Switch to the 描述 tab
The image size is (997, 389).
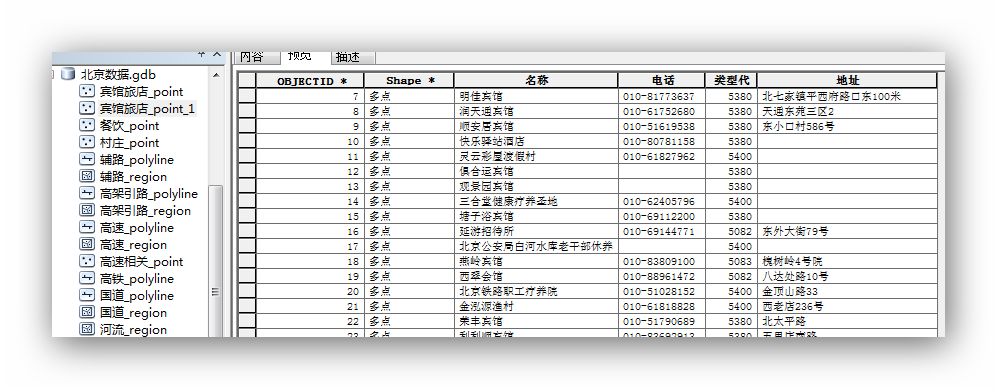(x=353, y=57)
